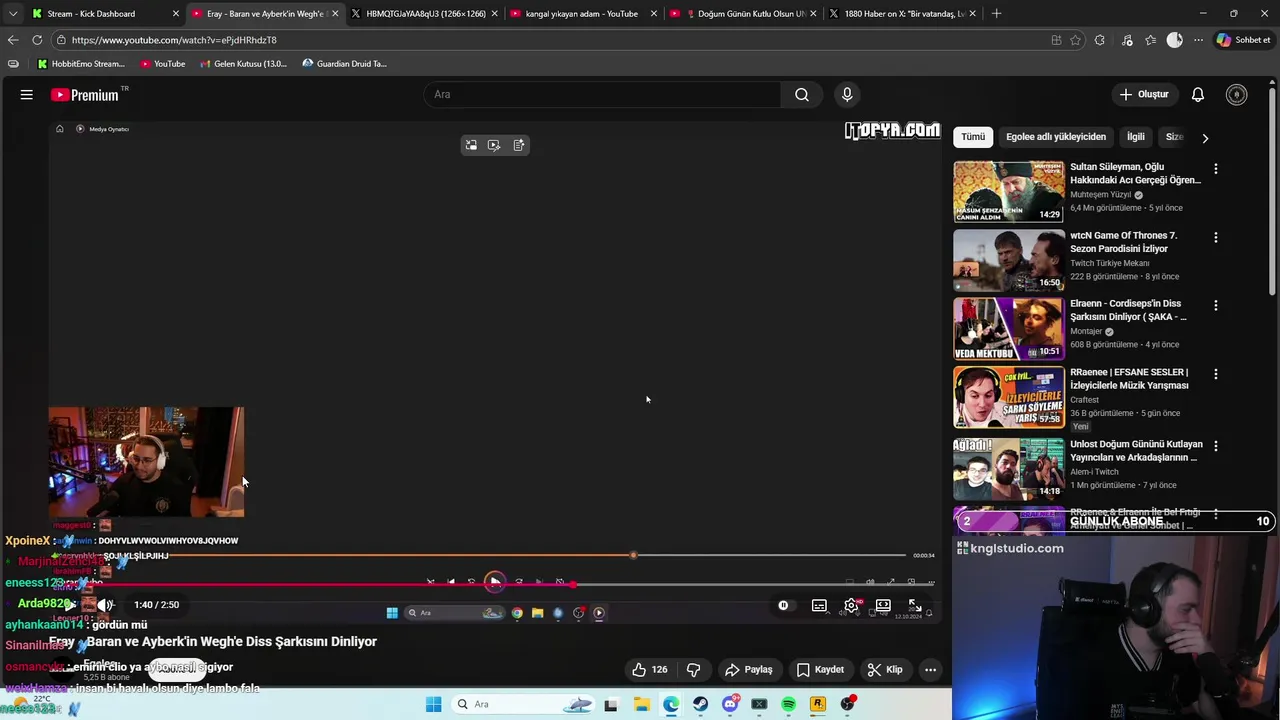Click the Paylaş share button
Image resolution: width=1280 pixels, height=720 pixels.
coord(749,670)
